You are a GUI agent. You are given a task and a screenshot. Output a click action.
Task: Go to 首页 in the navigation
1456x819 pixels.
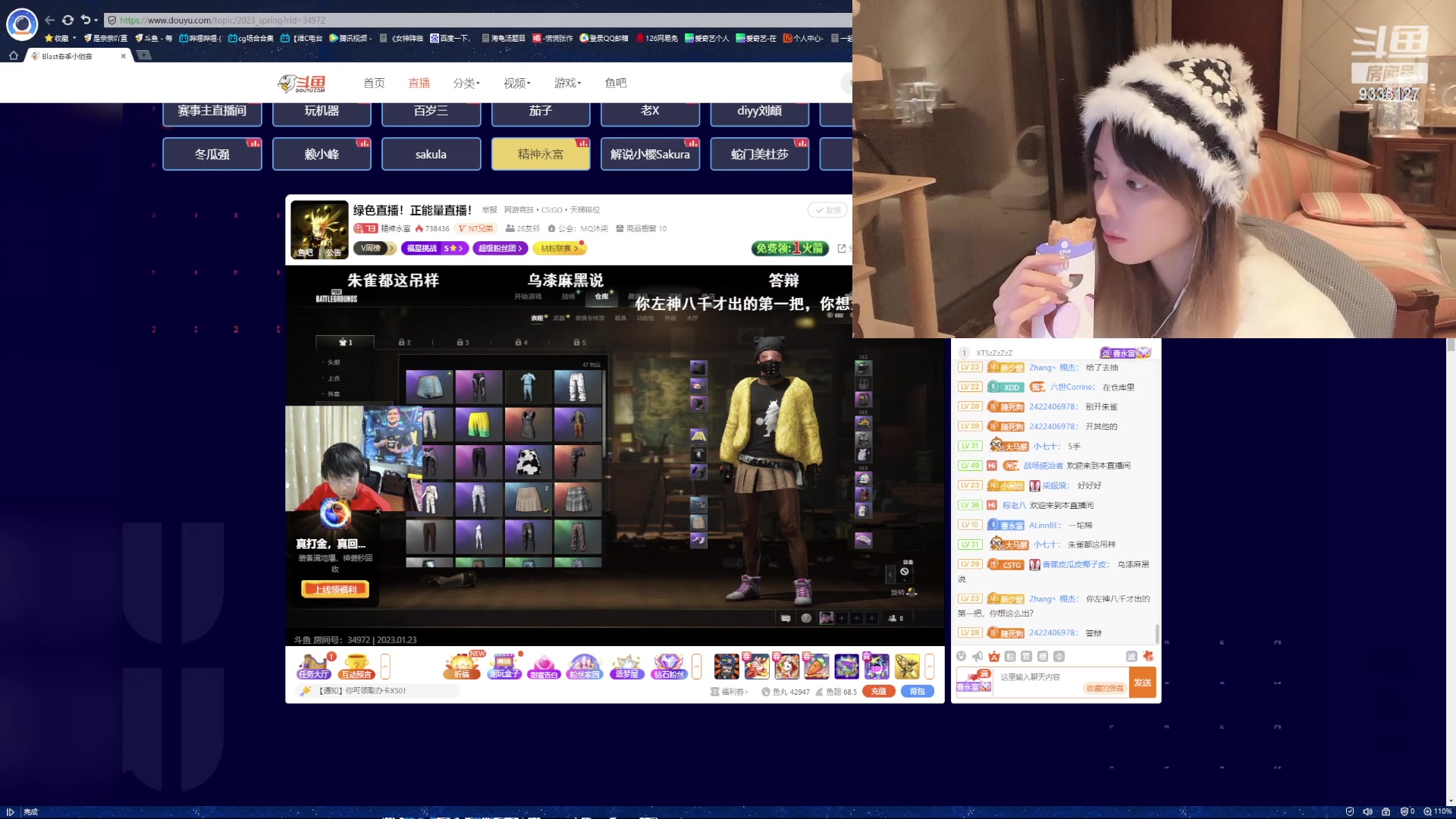pos(374,83)
